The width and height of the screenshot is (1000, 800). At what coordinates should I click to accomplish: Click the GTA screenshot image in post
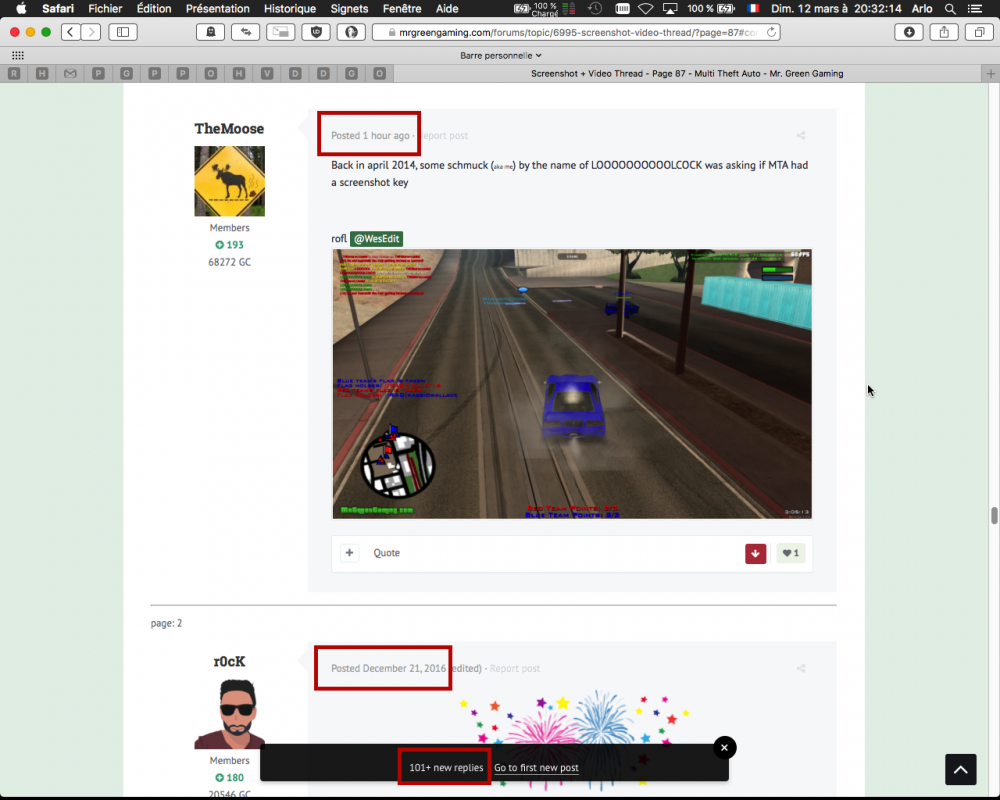pyautogui.click(x=572, y=384)
